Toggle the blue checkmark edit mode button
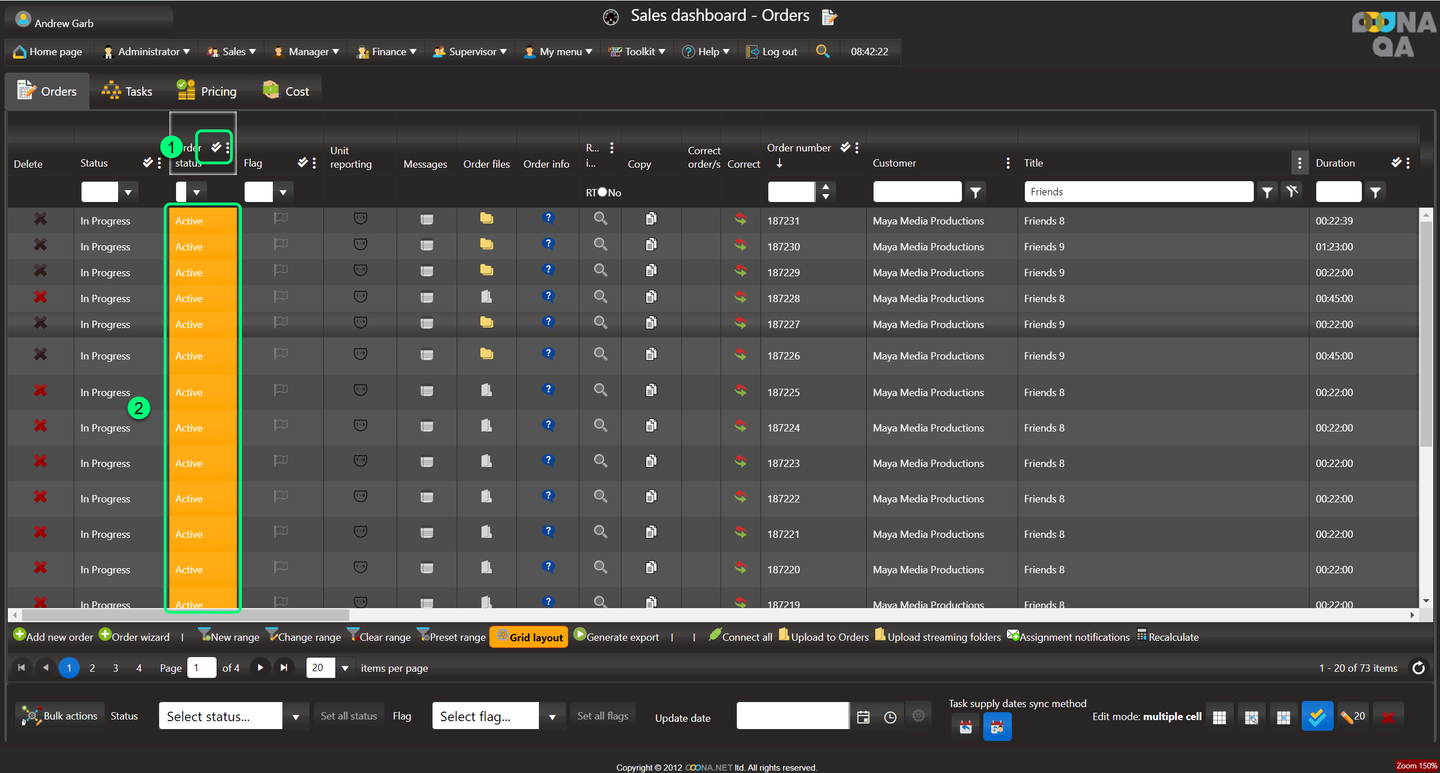The height and width of the screenshot is (773, 1440). (1317, 716)
